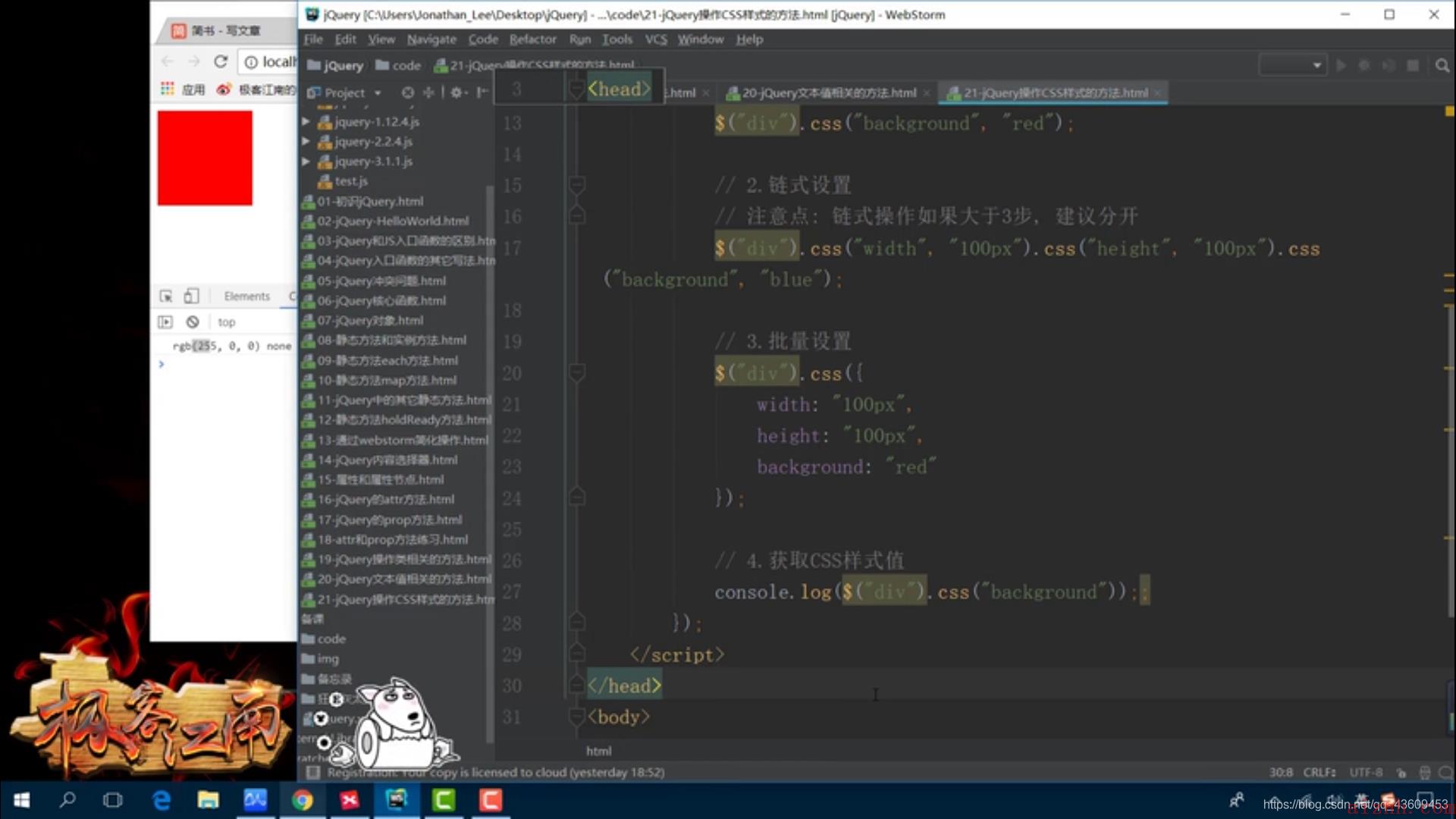1456x819 pixels.
Task: Expand the jquery-1.12.4.js node
Action: (x=306, y=121)
